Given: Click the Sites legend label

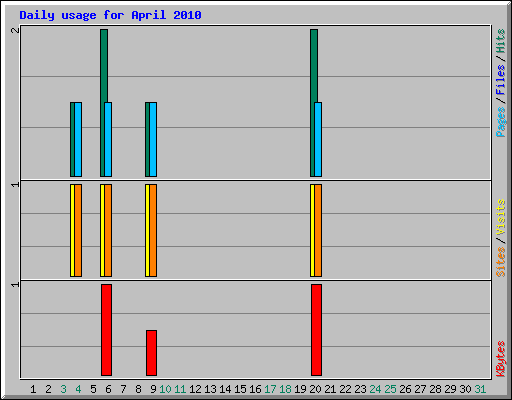Looking at the screenshot, I should (x=500, y=262).
